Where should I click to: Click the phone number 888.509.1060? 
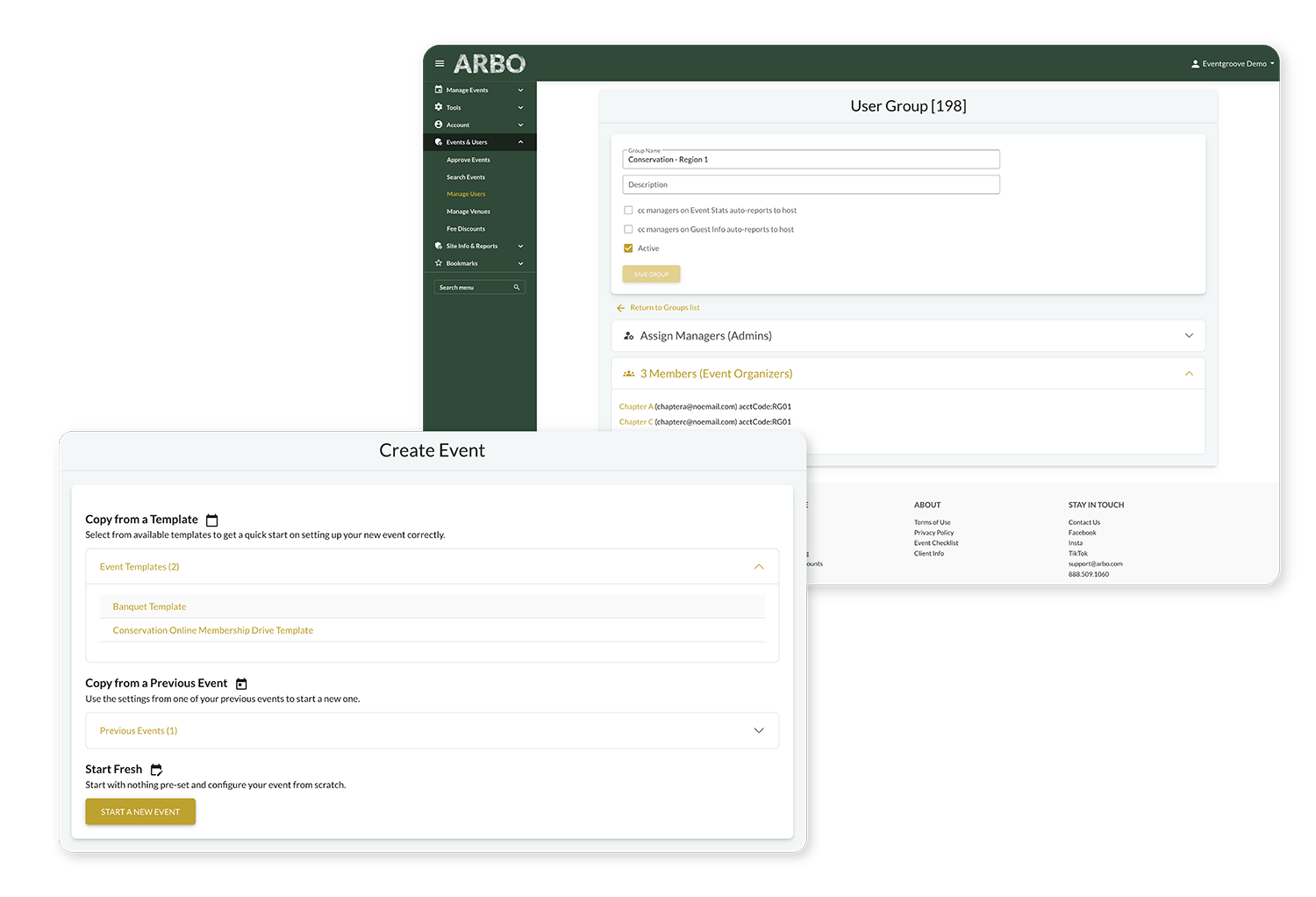(1089, 575)
